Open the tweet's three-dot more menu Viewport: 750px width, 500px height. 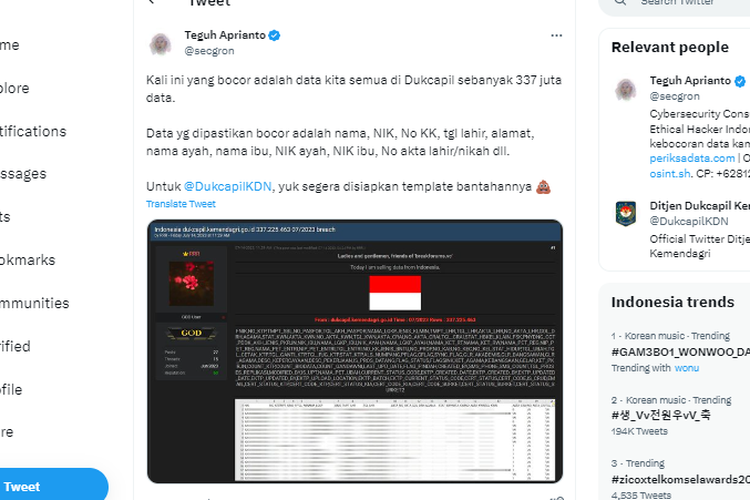[x=556, y=35]
